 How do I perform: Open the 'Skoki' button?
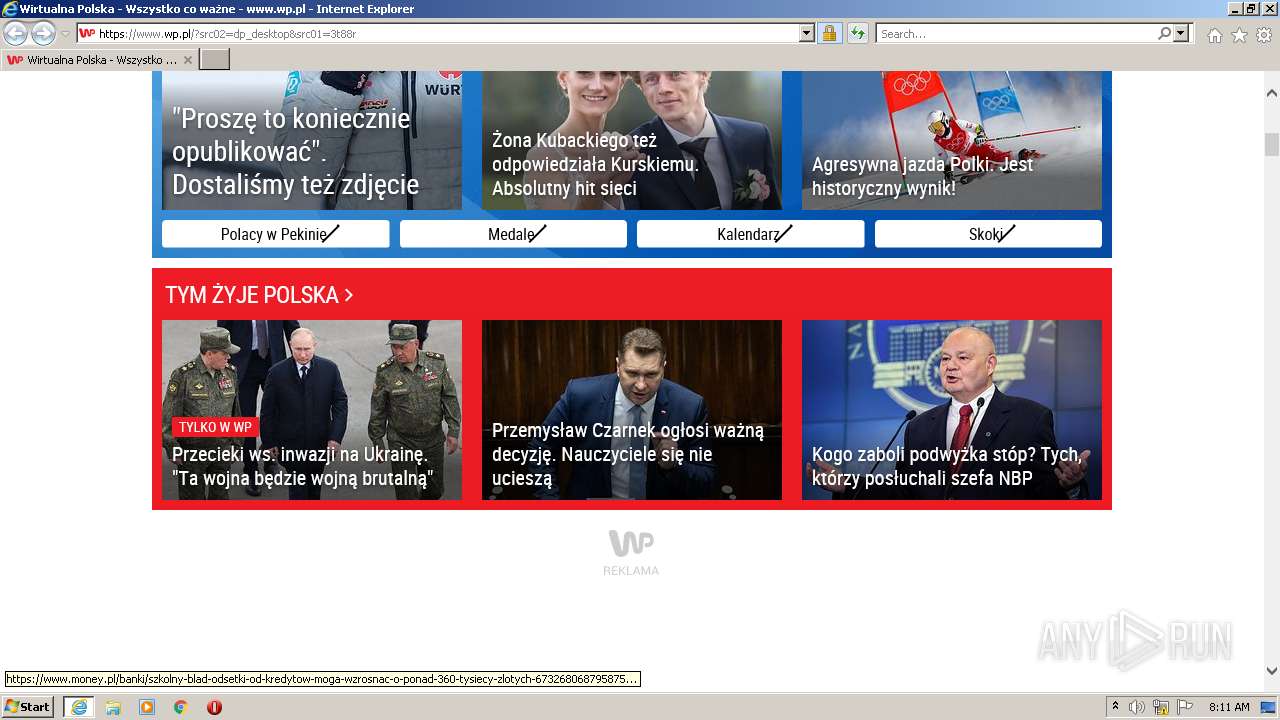tap(988, 234)
